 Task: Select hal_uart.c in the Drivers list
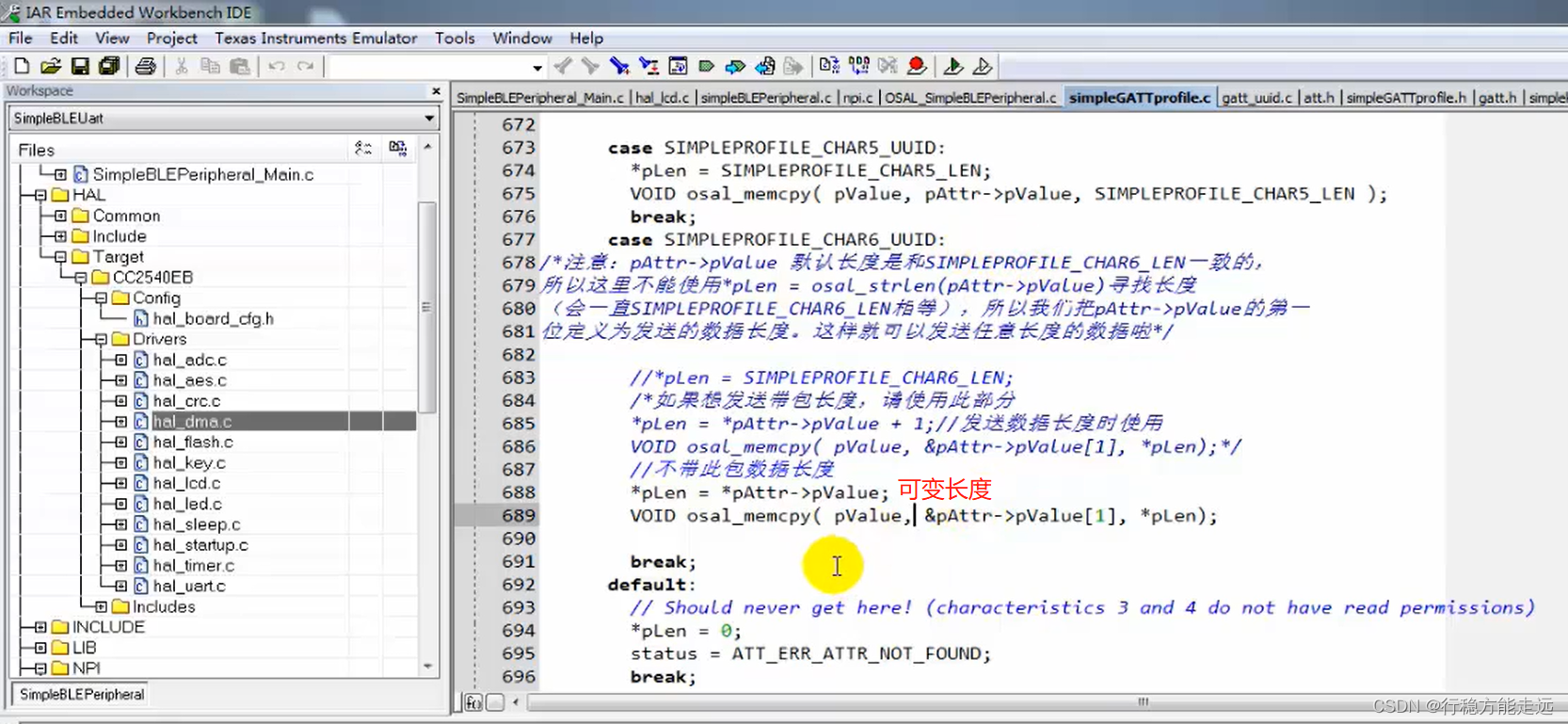(189, 587)
